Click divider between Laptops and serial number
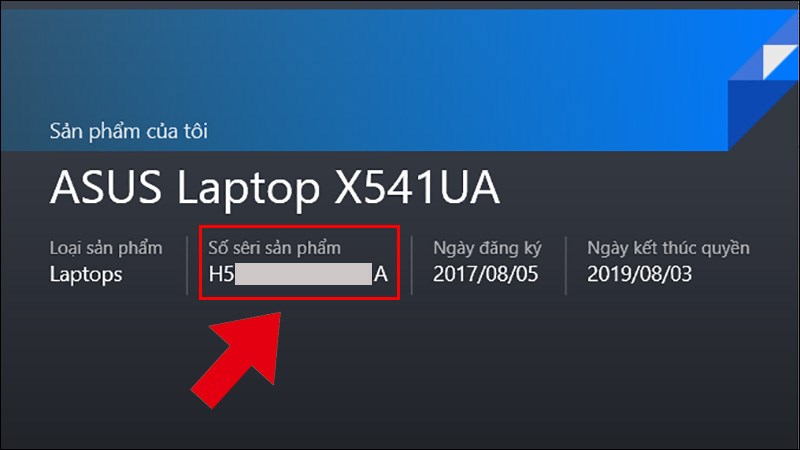The width and height of the screenshot is (800, 450). [187, 265]
